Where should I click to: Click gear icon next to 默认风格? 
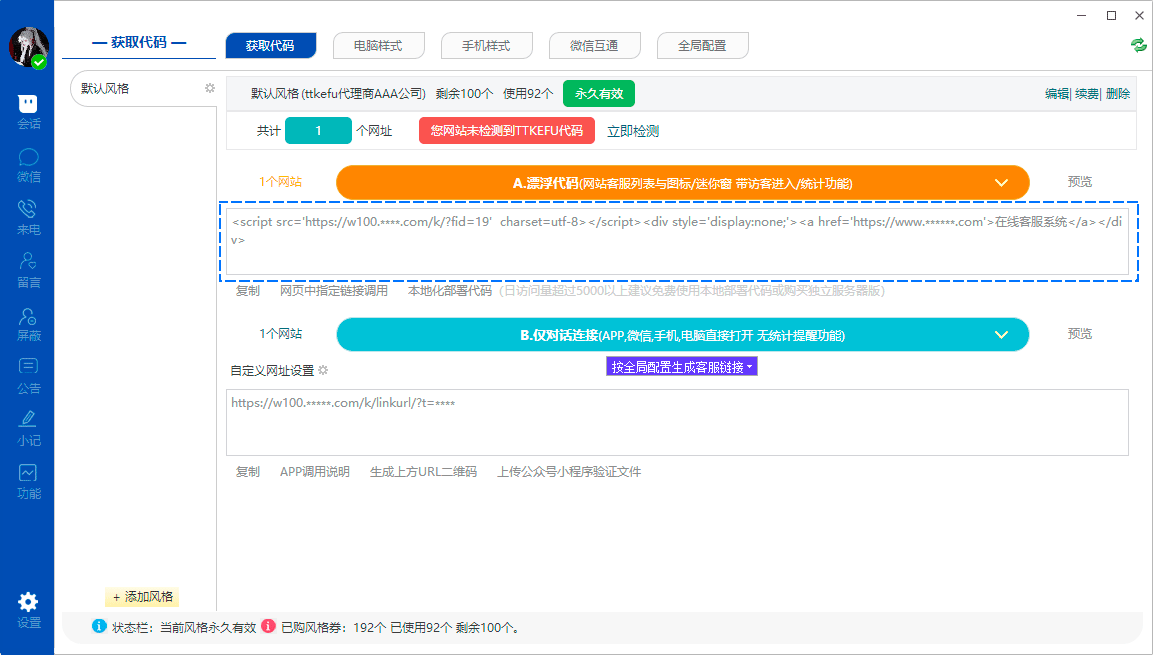tap(210, 88)
